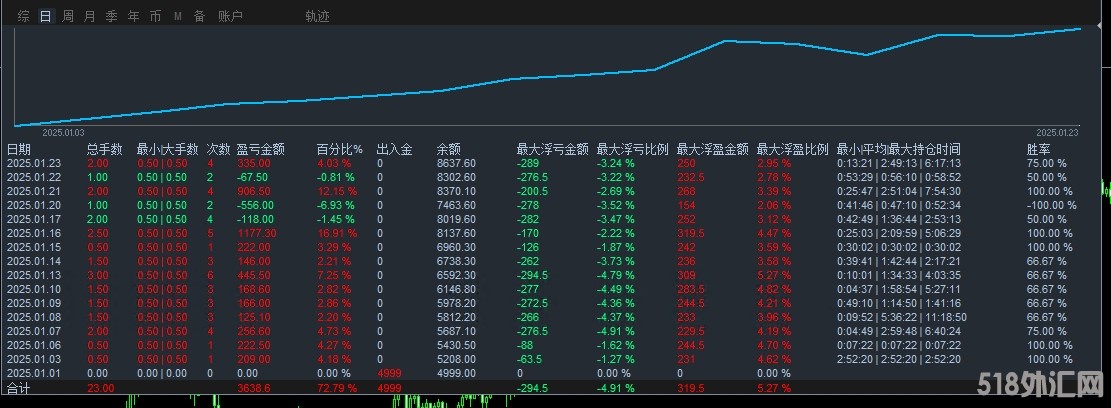
Task: Sort by the 总手数 column header
Action: pyautogui.click(x=105, y=149)
